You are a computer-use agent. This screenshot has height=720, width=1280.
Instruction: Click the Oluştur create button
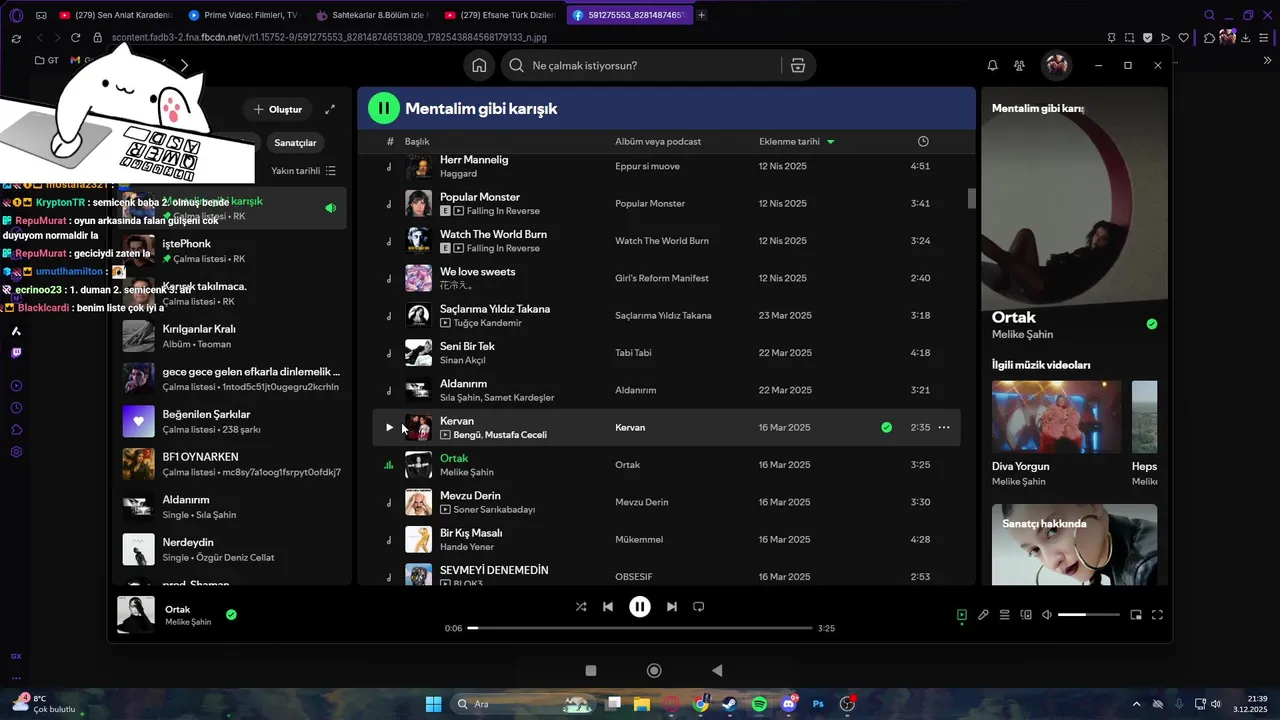pos(278,109)
